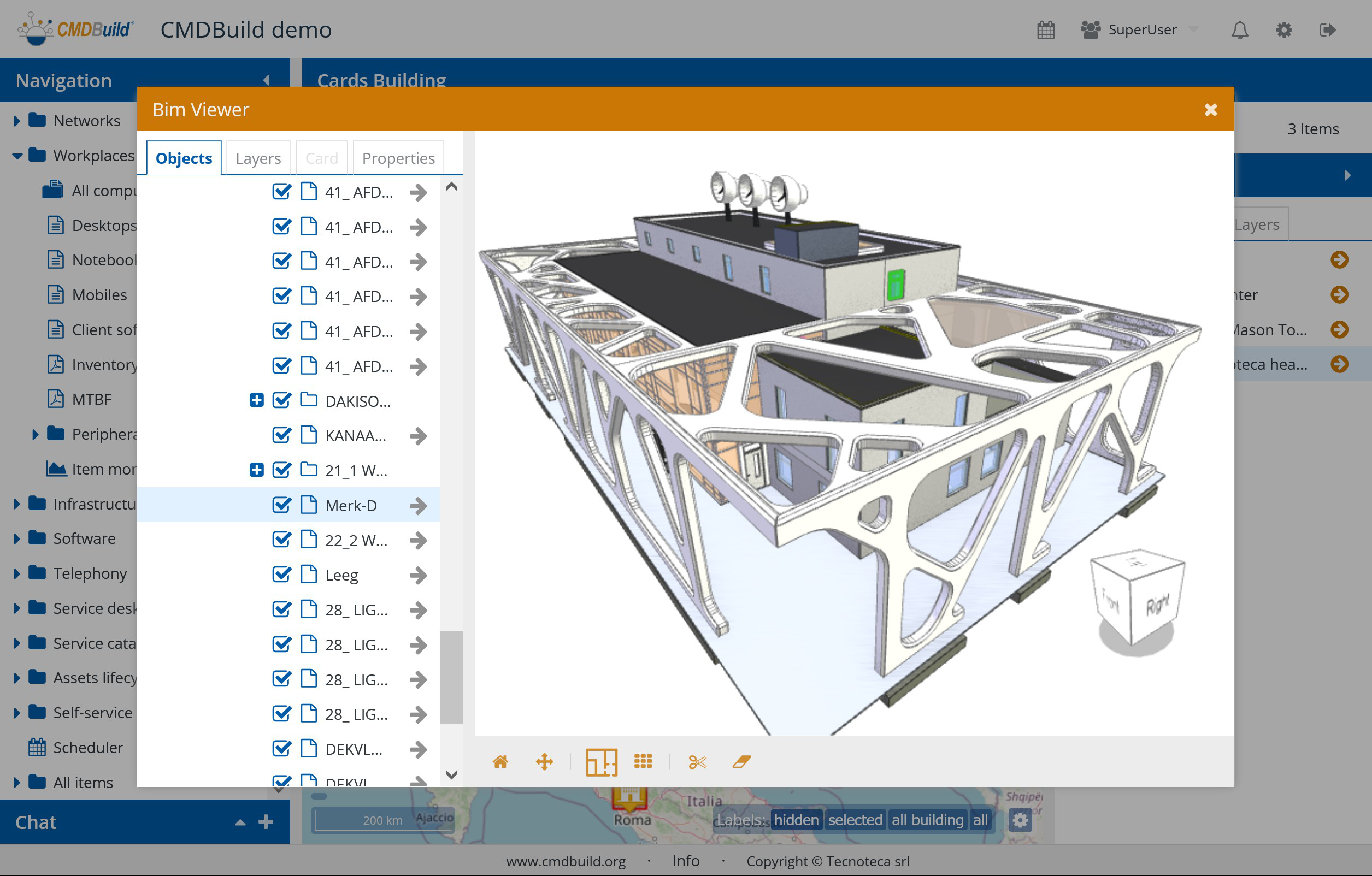Click the Right face of navigation cube
The image size is (1372, 876).
coord(1157,606)
